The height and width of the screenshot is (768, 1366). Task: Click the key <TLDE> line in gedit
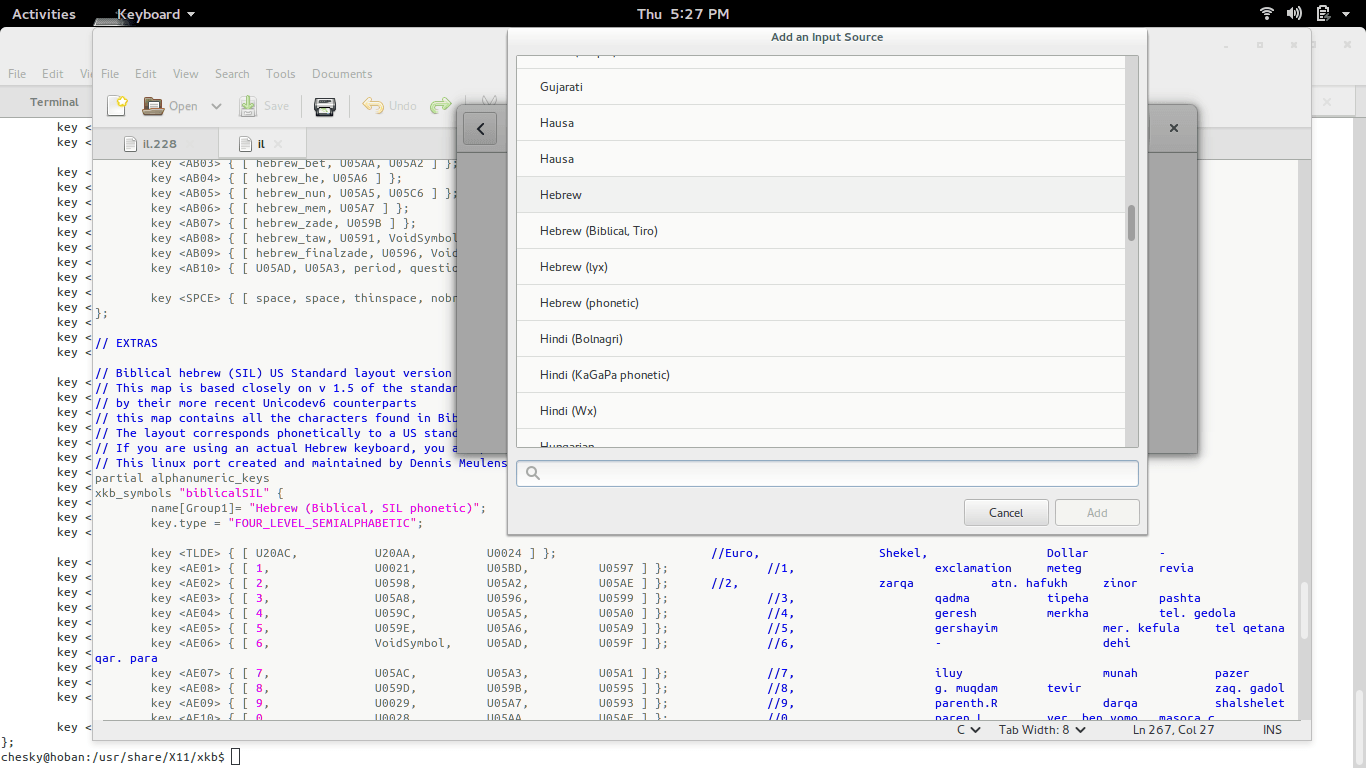353,553
